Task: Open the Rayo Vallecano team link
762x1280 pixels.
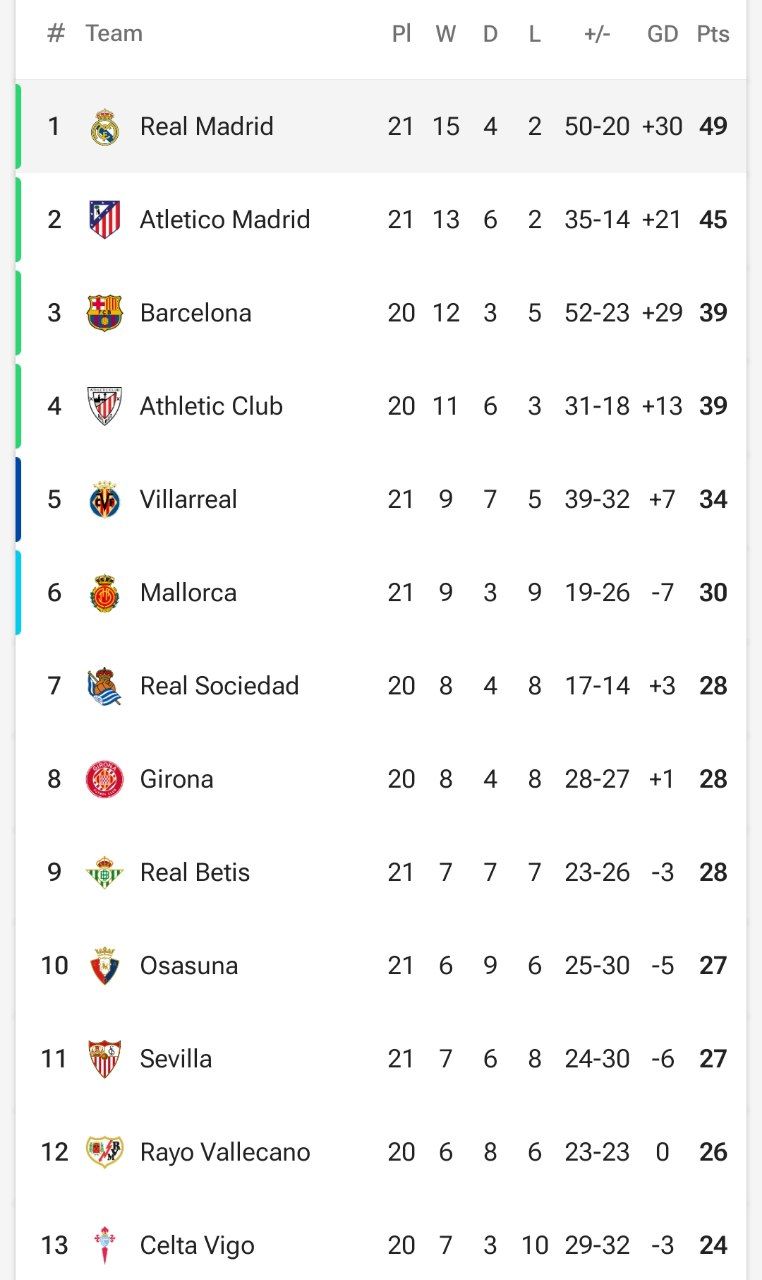Action: 225,1152
